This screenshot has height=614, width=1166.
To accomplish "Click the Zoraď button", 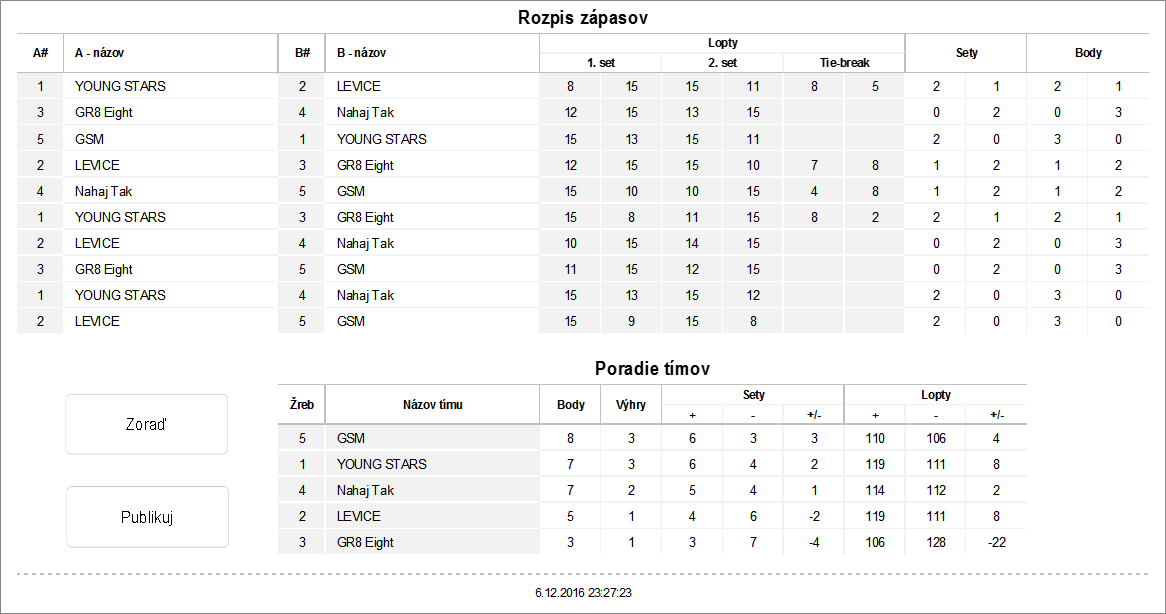I will tap(147, 424).
